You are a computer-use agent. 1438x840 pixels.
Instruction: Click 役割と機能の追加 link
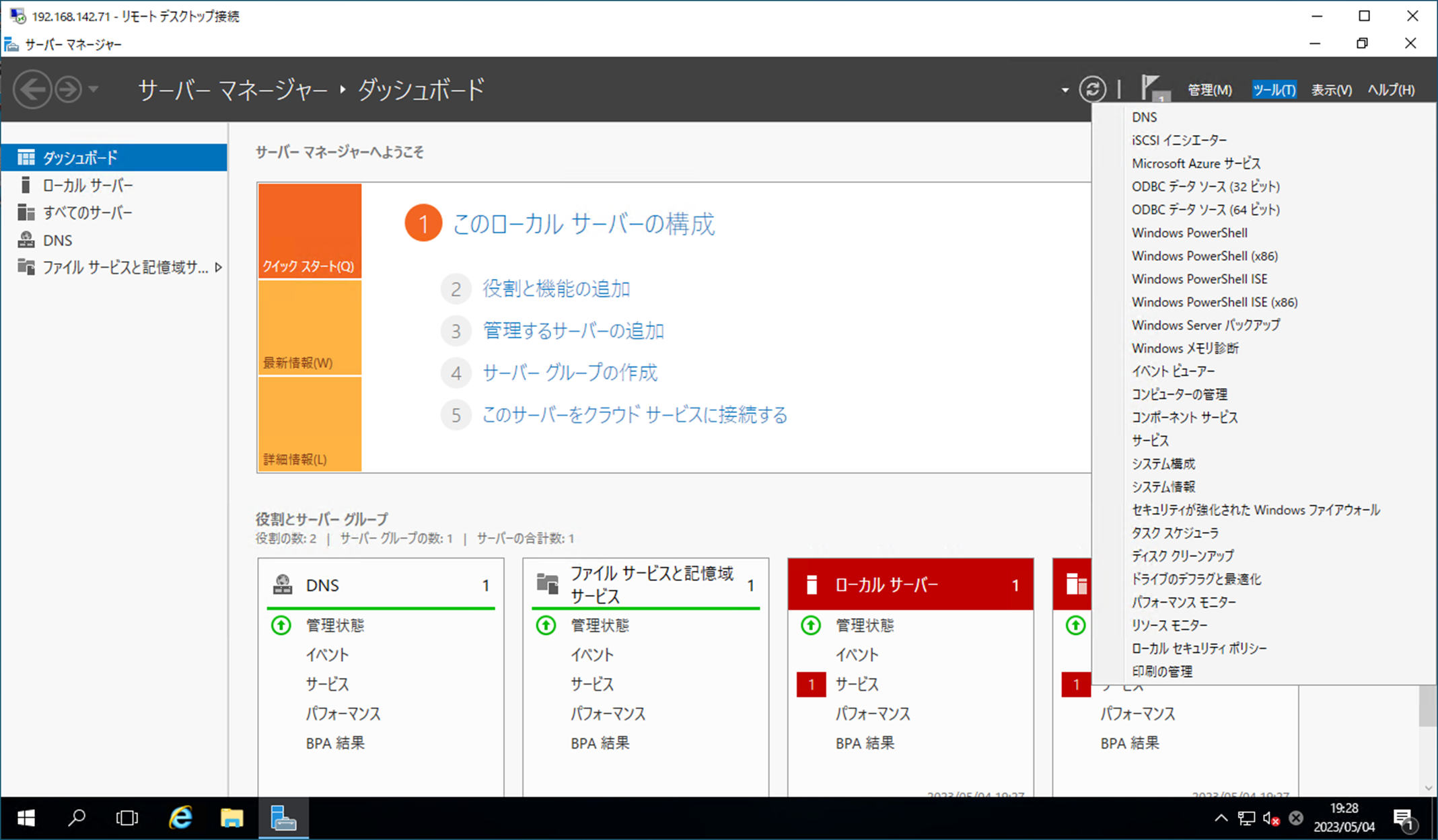click(x=556, y=289)
